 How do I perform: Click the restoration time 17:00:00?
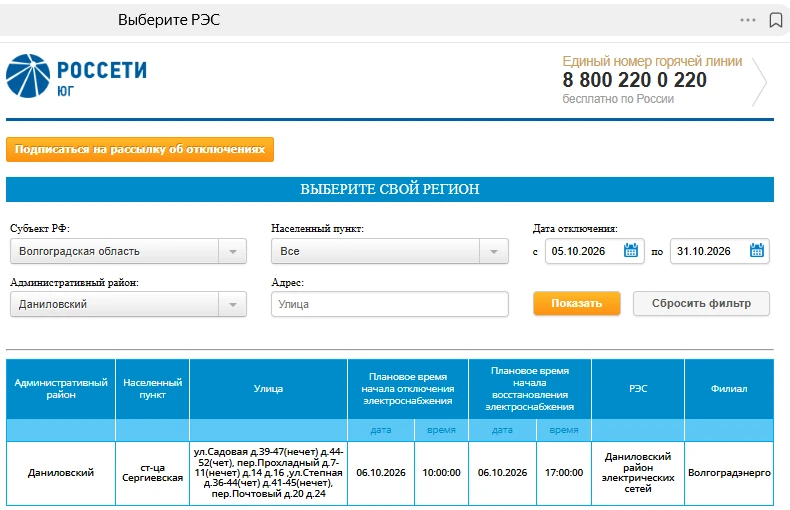[x=564, y=473]
